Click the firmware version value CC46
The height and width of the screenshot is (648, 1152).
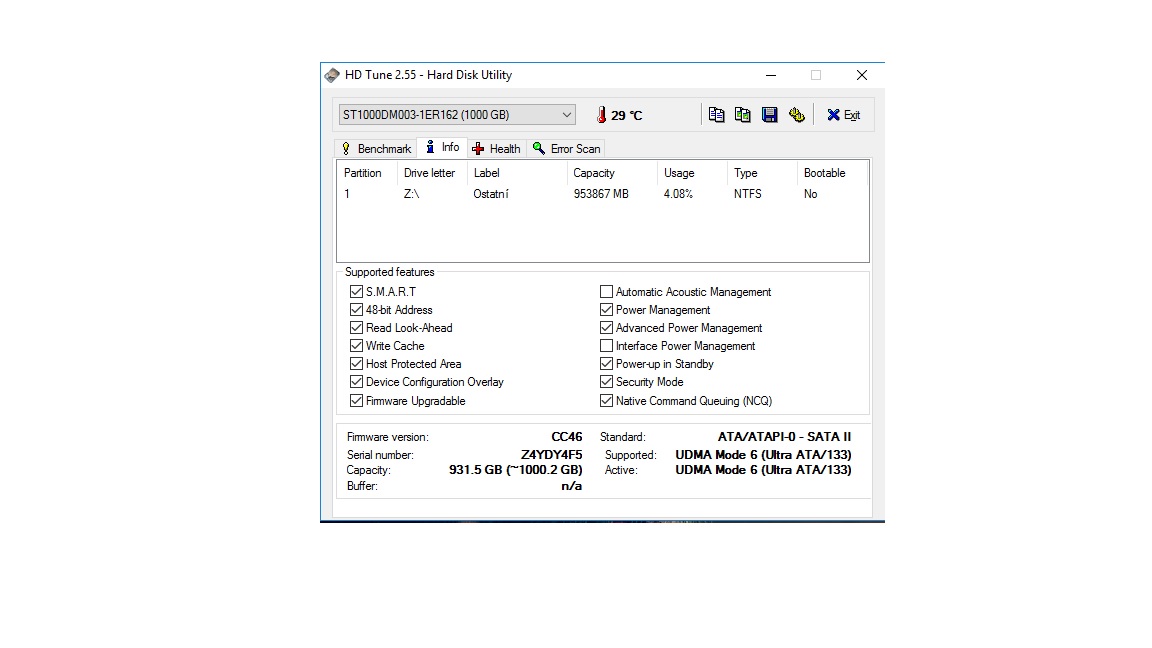coord(566,437)
